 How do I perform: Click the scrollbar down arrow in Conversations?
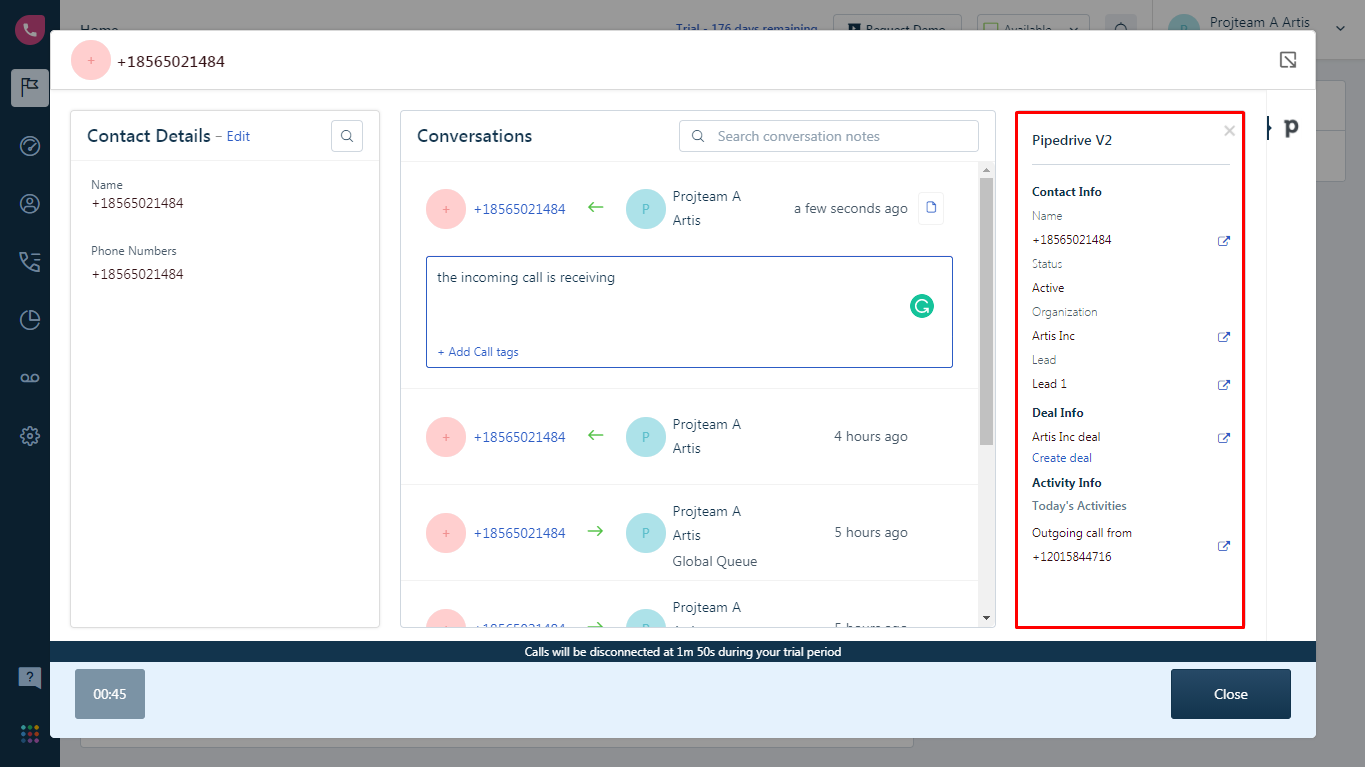pos(987,618)
